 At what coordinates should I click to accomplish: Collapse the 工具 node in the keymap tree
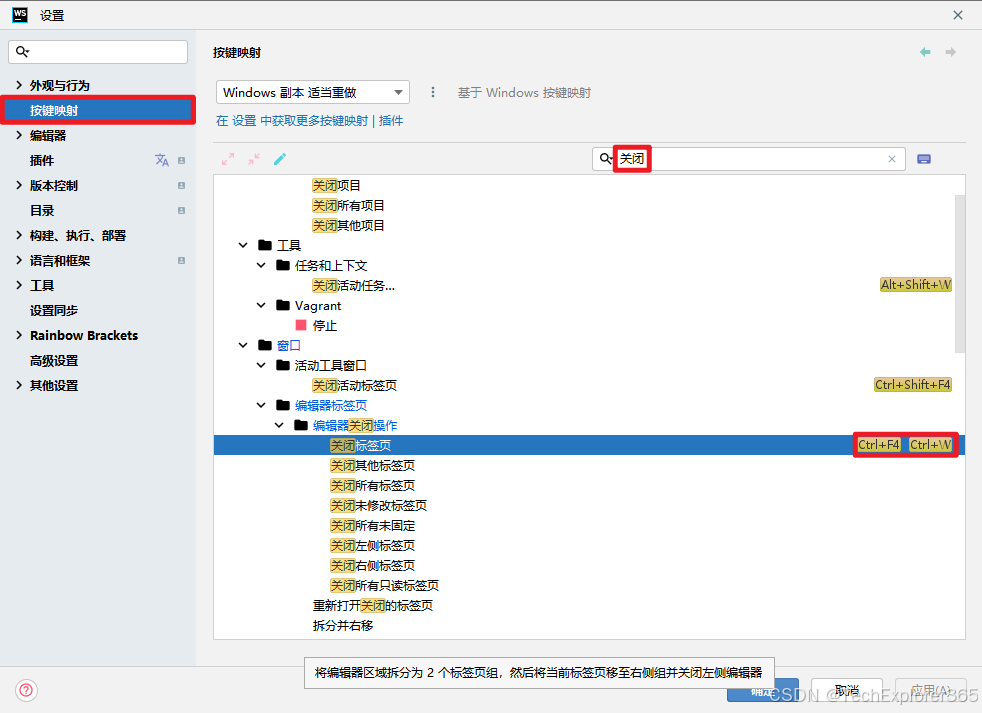[x=243, y=244]
